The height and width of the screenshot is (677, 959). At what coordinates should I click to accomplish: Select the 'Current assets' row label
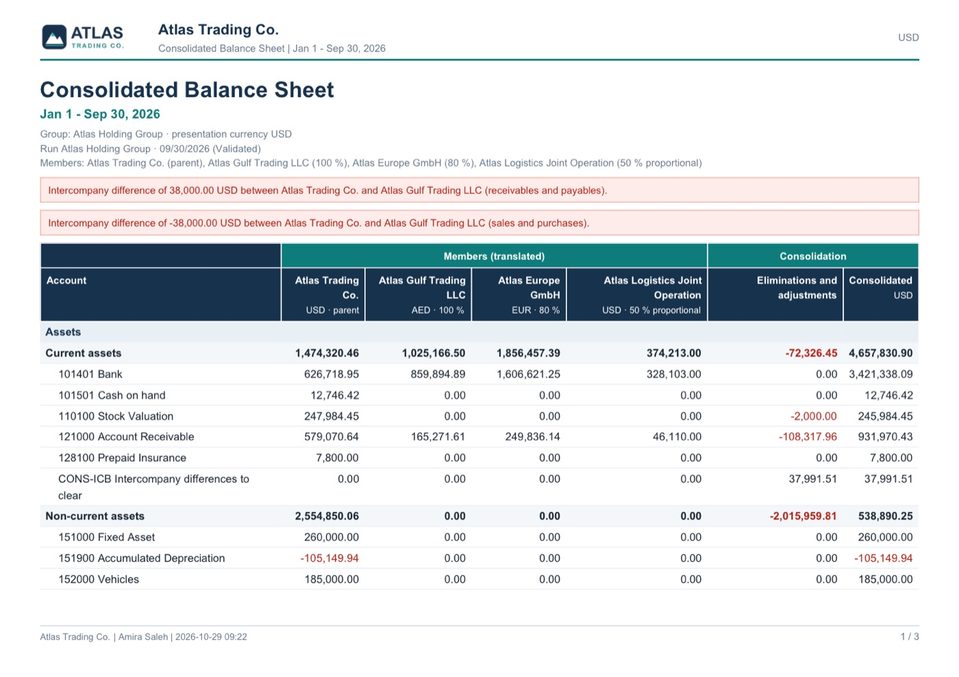pyautogui.click(x=83, y=353)
